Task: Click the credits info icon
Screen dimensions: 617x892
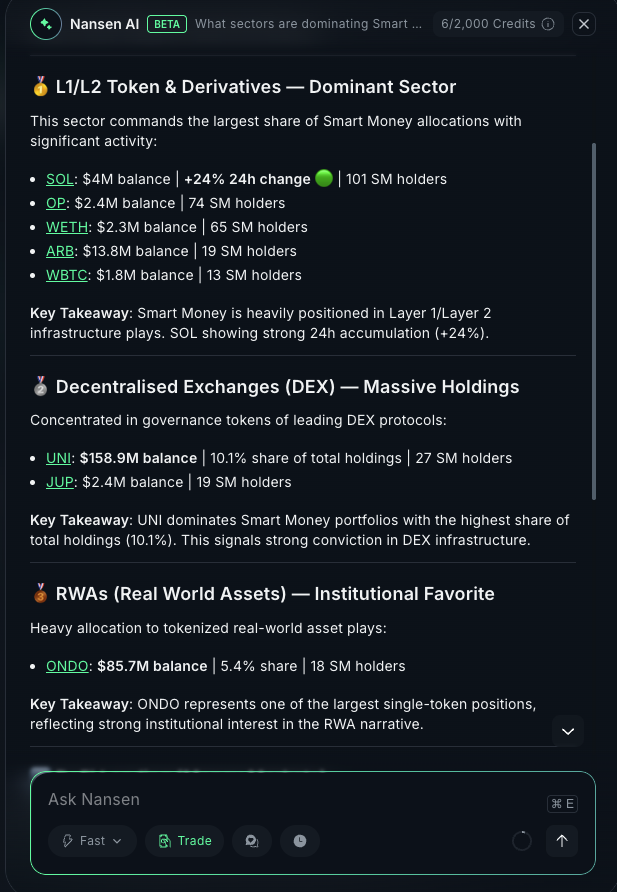Action: pos(548,24)
